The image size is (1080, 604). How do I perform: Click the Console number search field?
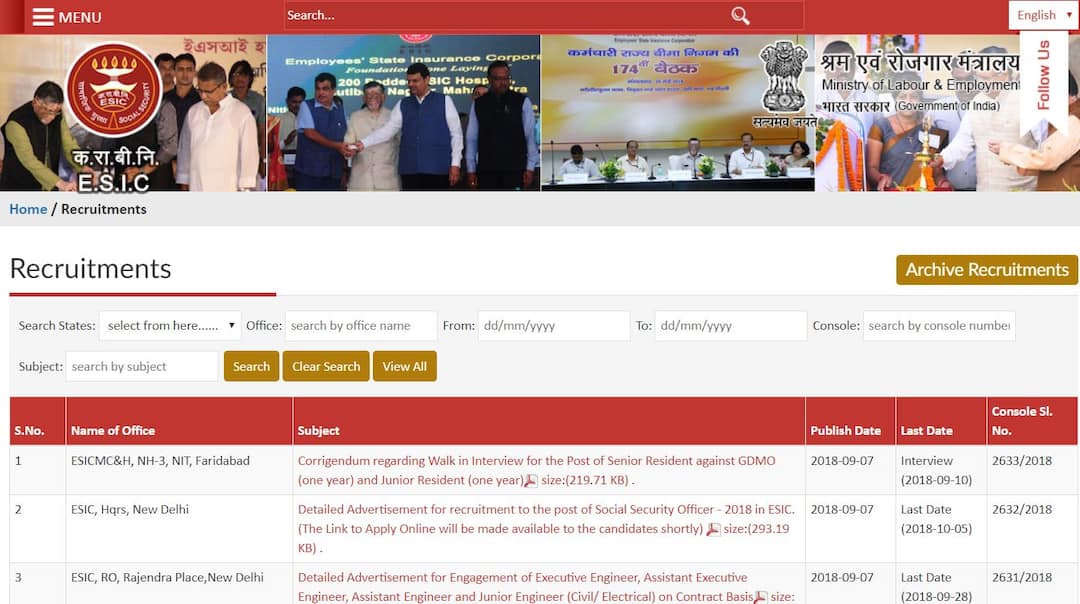pos(939,326)
